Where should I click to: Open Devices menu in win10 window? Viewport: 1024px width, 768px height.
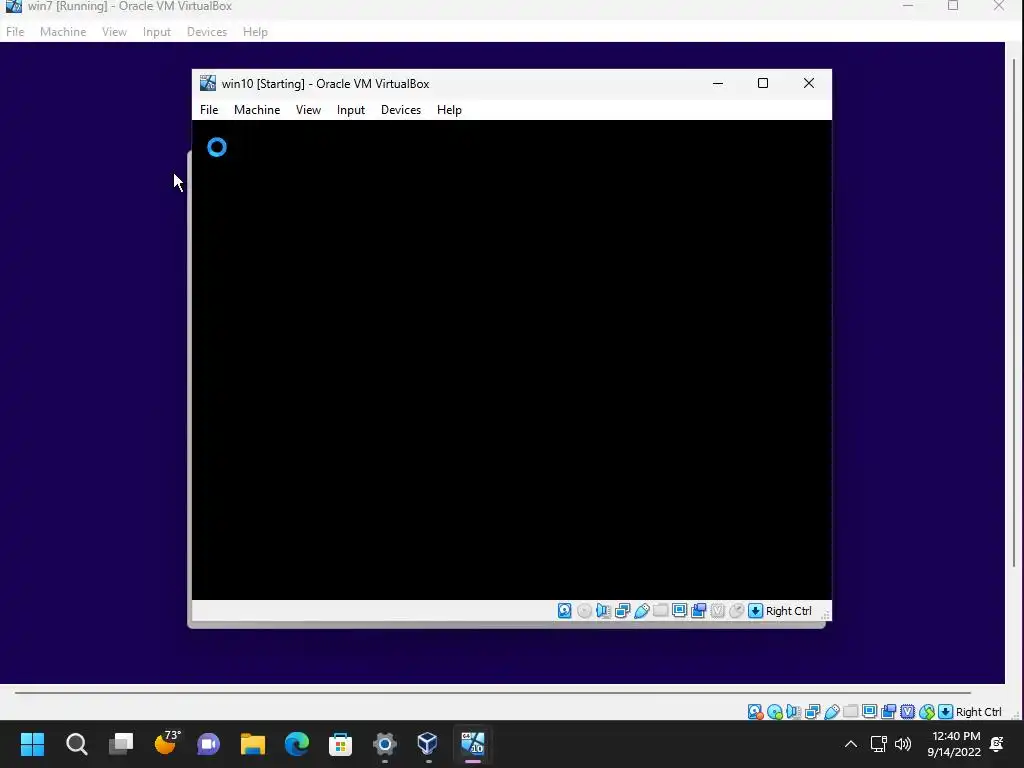pyautogui.click(x=401, y=110)
